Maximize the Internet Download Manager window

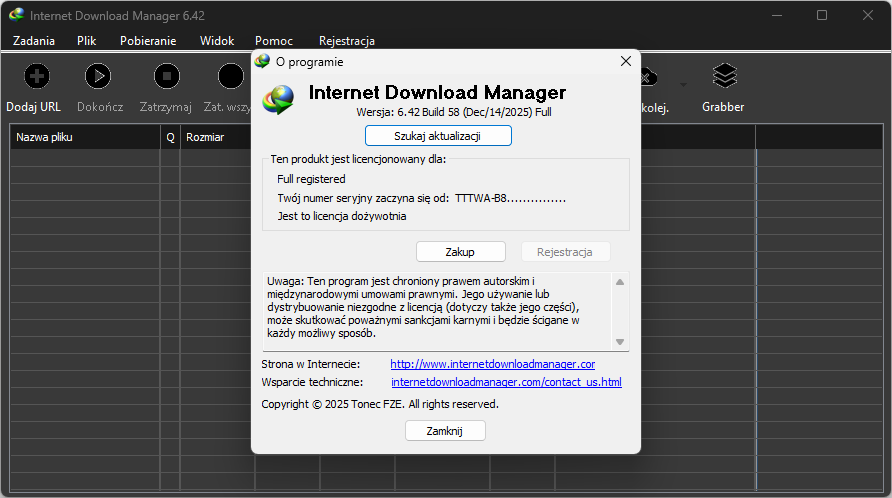(x=822, y=15)
